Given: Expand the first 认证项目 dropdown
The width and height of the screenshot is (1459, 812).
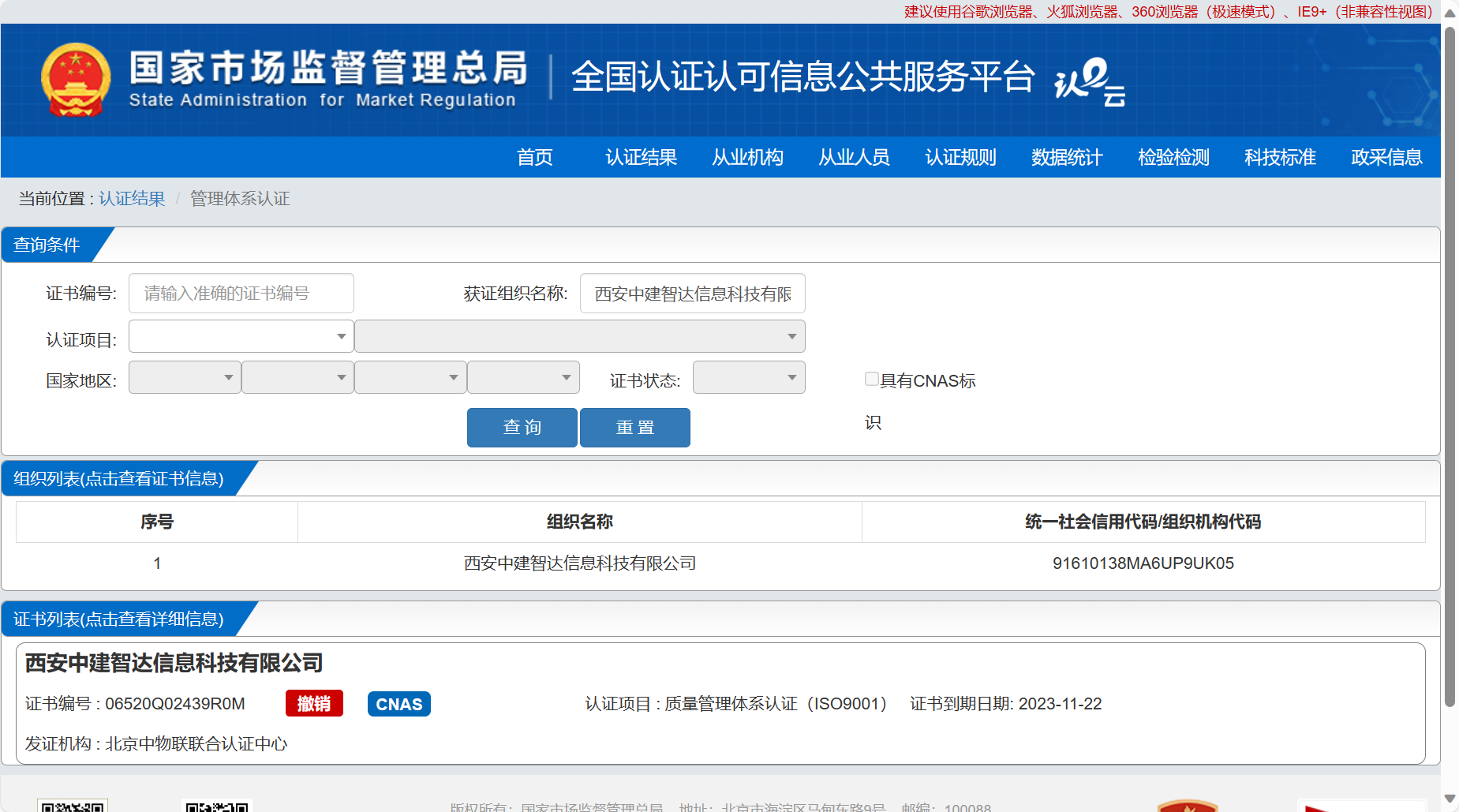Looking at the screenshot, I should pos(241,336).
